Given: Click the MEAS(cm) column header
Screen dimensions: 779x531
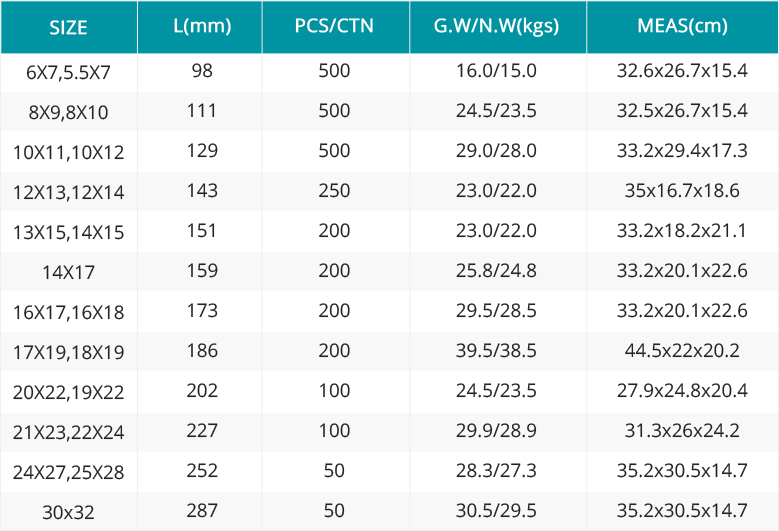Looking at the screenshot, I should [683, 27].
